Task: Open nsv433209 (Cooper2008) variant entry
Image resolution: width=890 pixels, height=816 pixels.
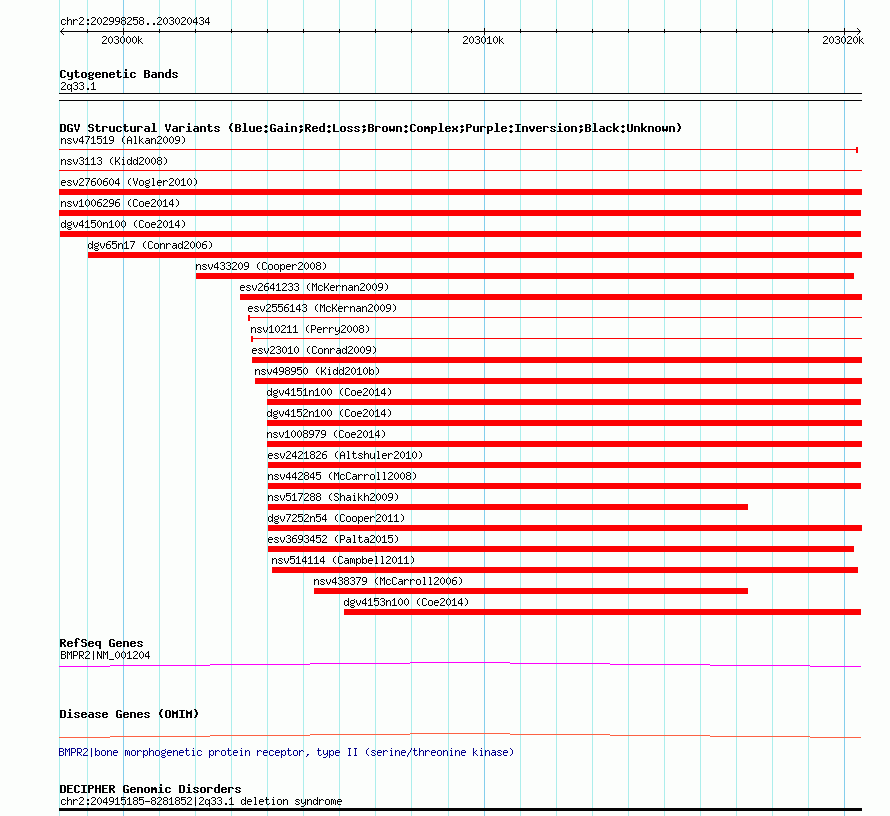Action: pos(261,266)
